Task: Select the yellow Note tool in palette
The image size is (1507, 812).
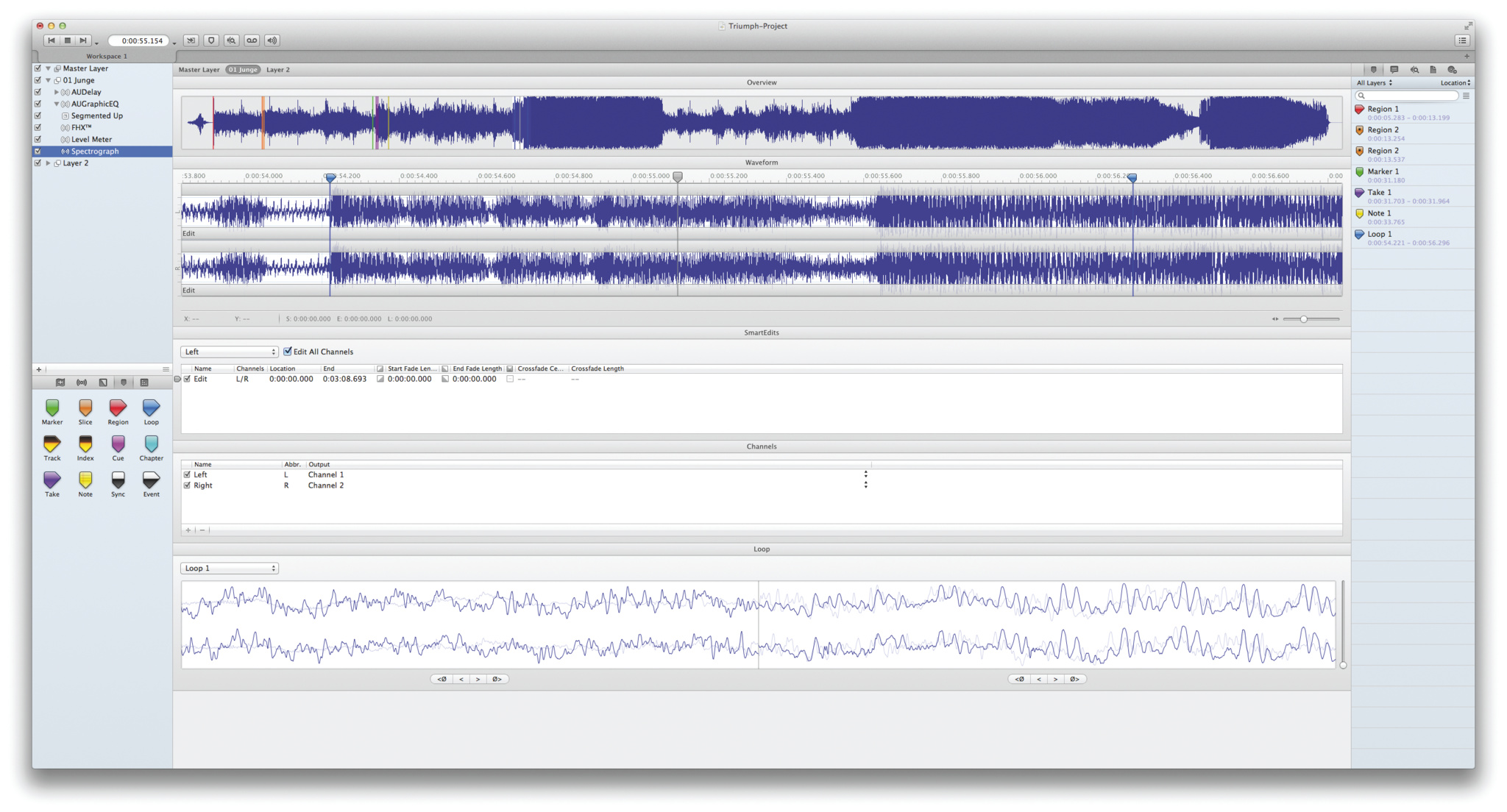Action: point(85,480)
